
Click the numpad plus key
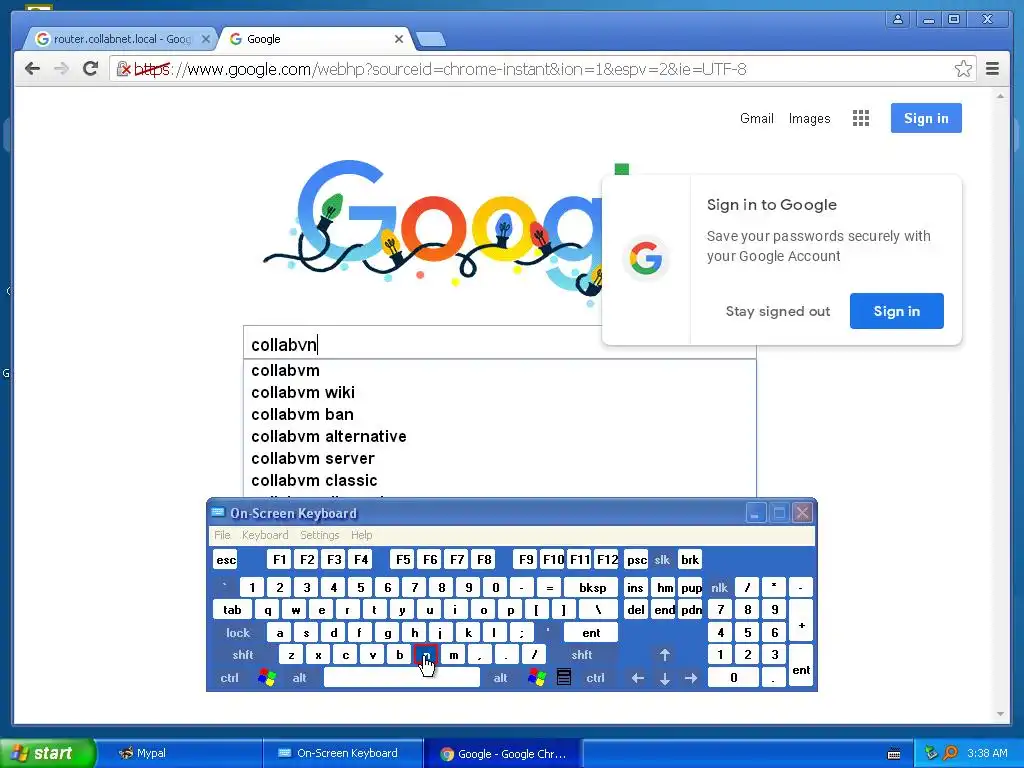(x=801, y=621)
